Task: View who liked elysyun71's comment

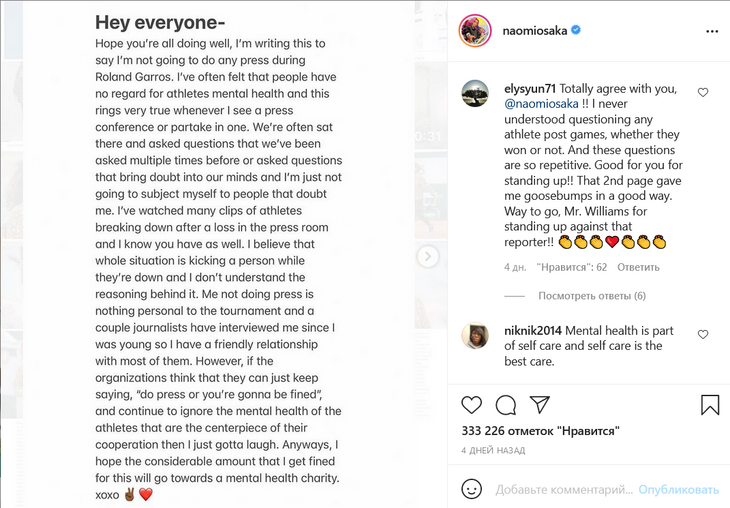Action: point(572,268)
